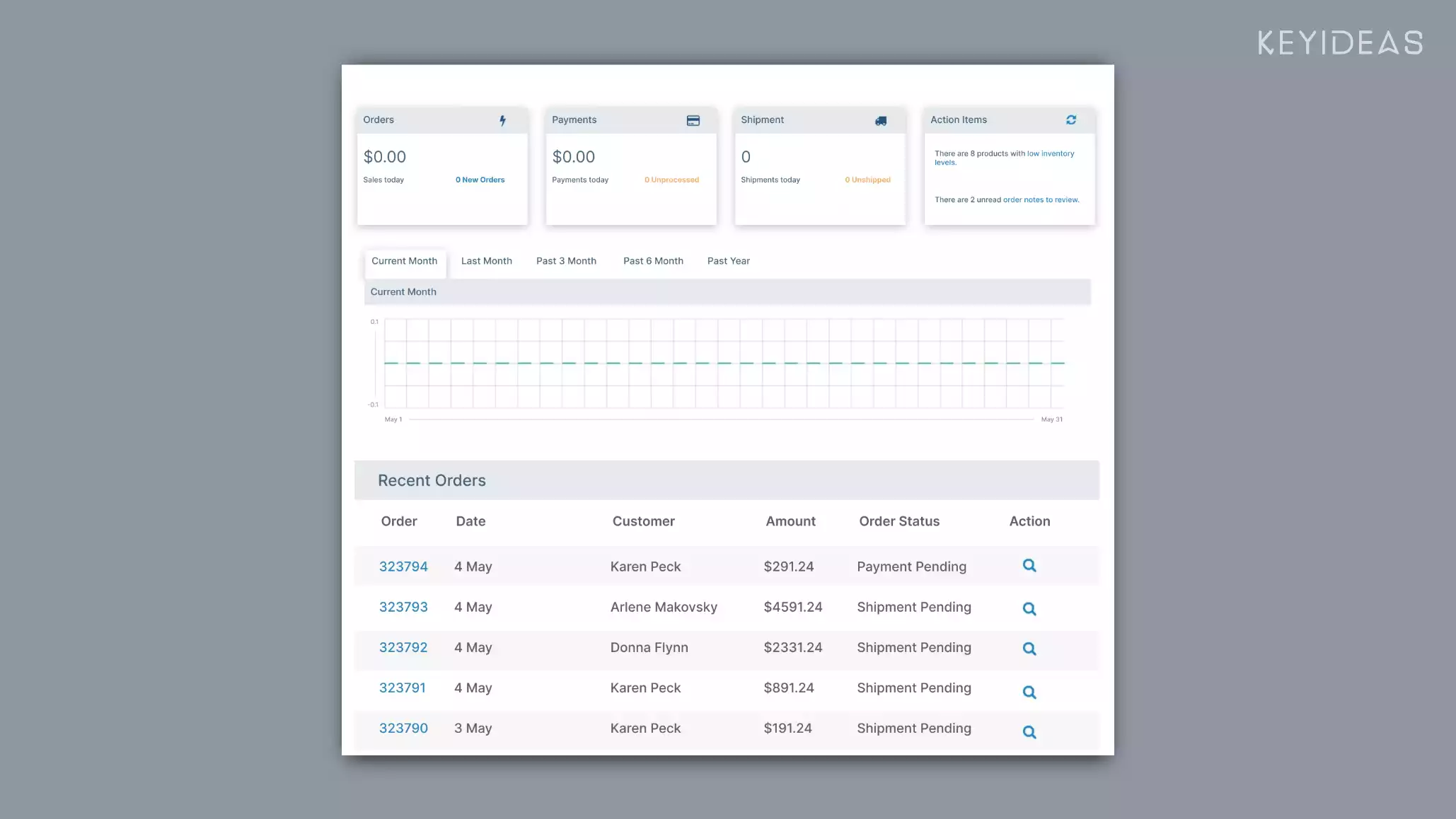The image size is (1456, 819).
Task: Open the Past Year tab
Action: [729, 261]
